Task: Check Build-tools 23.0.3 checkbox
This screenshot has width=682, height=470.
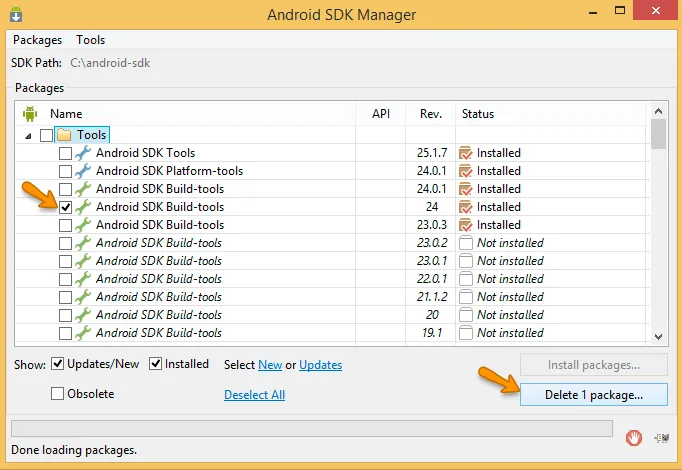Action: [65, 225]
